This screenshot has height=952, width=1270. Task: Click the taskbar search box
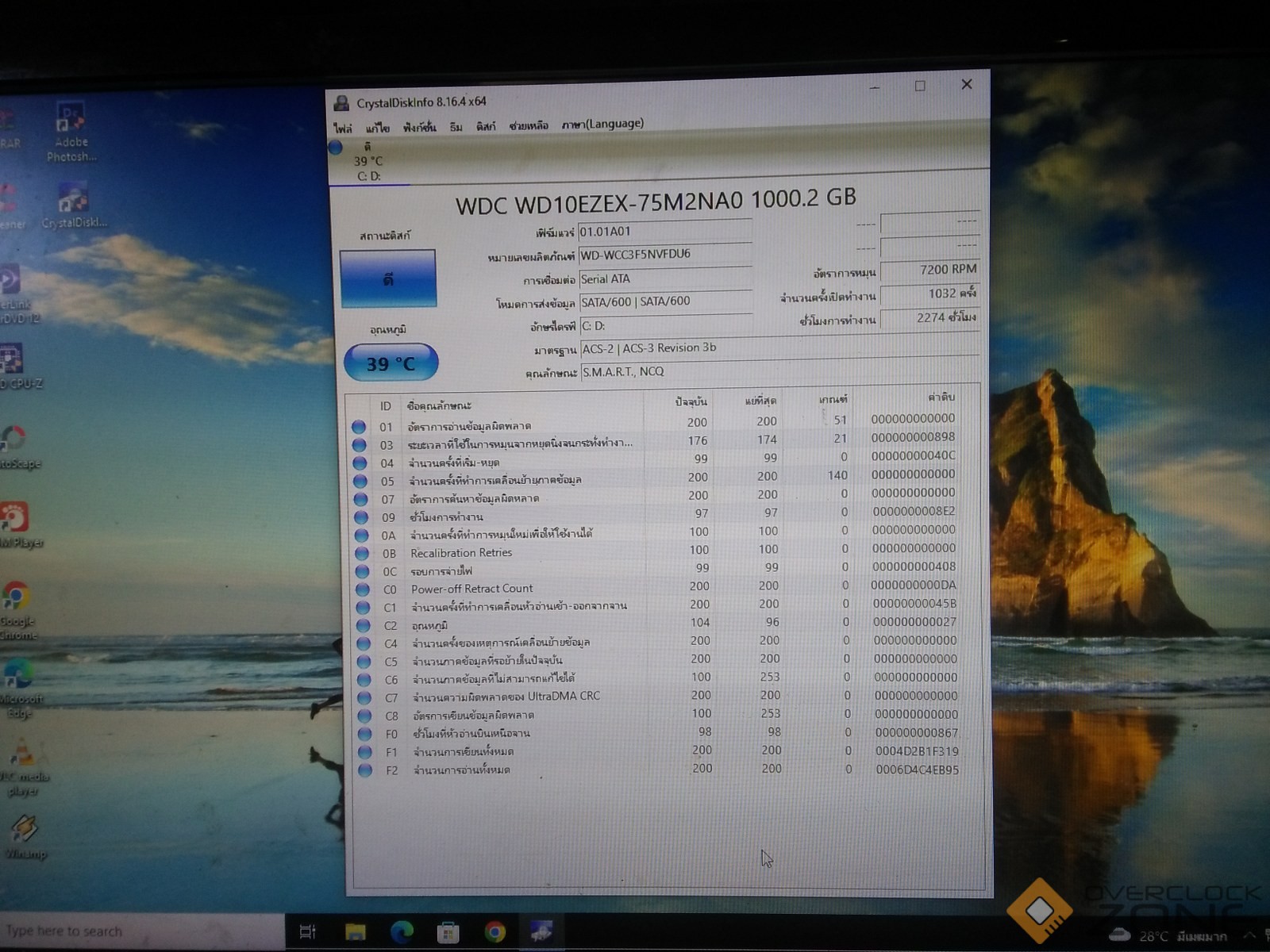(x=141, y=931)
